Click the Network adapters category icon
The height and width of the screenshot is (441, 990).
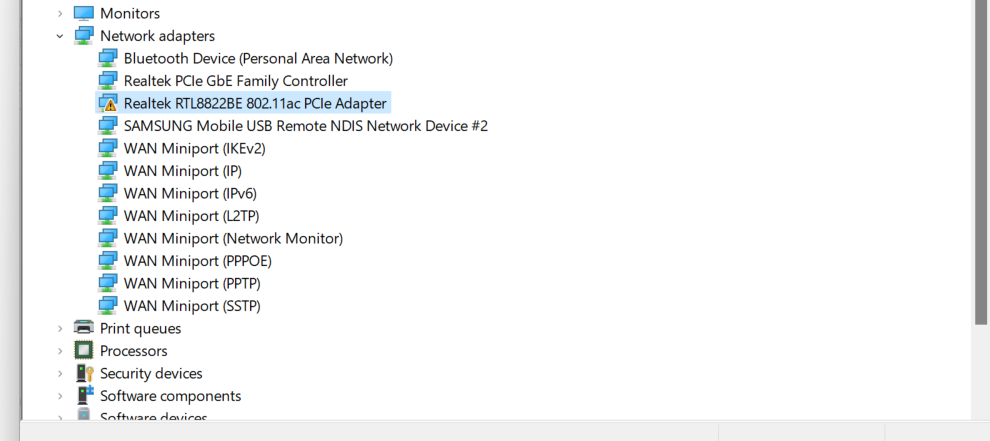[84, 36]
